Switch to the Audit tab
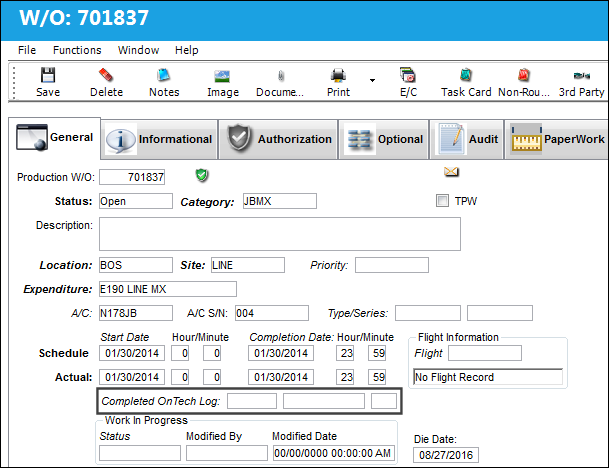The width and height of the screenshot is (609, 468). pos(466,139)
